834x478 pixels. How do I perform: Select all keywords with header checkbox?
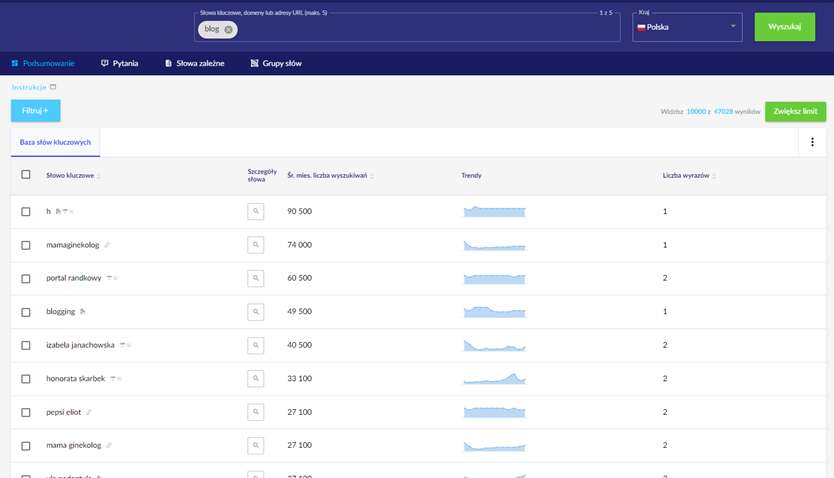click(26, 175)
